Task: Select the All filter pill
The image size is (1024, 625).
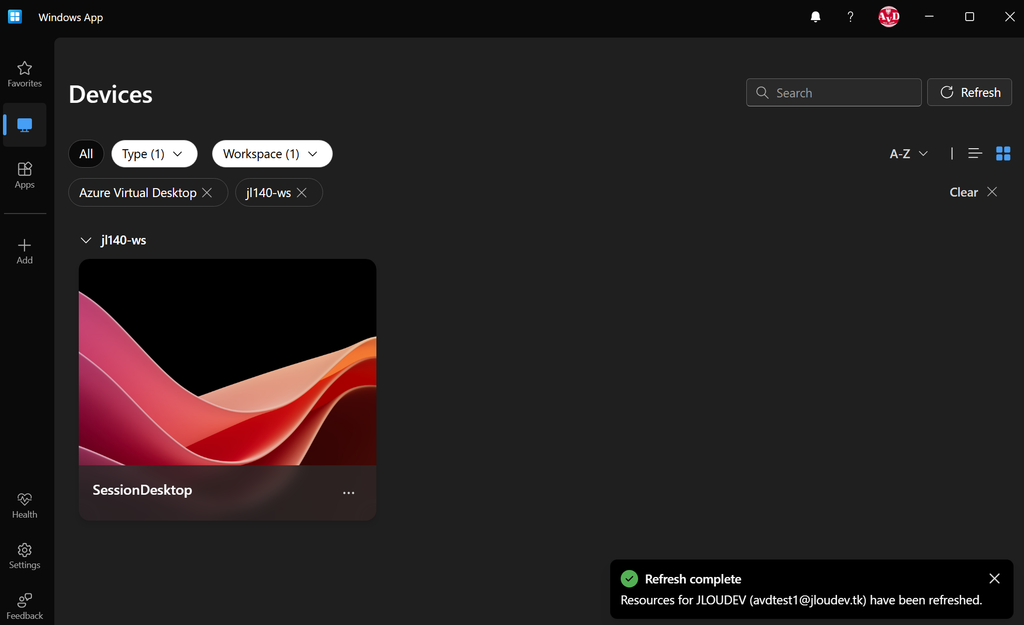Action: pos(86,154)
